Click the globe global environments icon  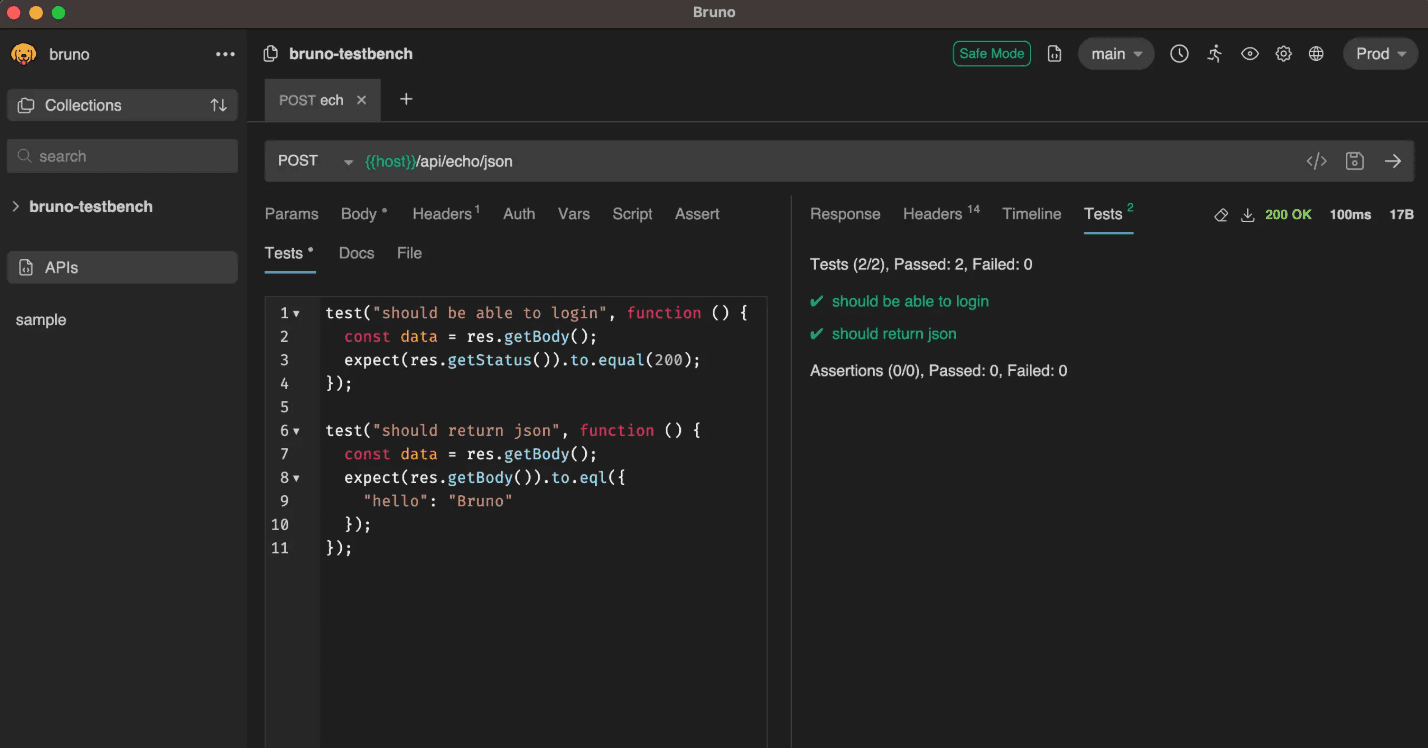tap(1316, 54)
